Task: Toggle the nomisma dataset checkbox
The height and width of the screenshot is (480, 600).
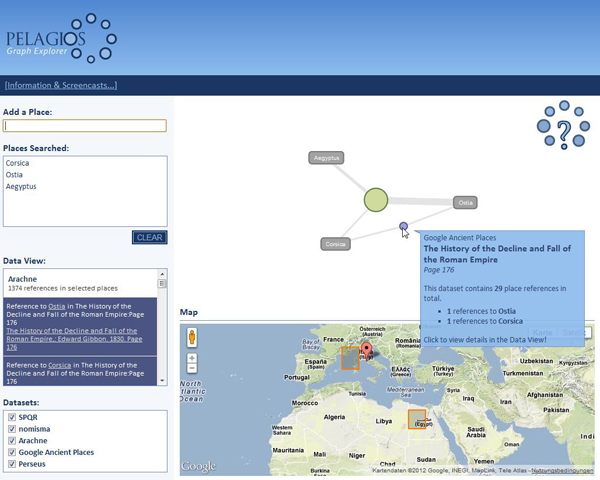Action: (12, 429)
